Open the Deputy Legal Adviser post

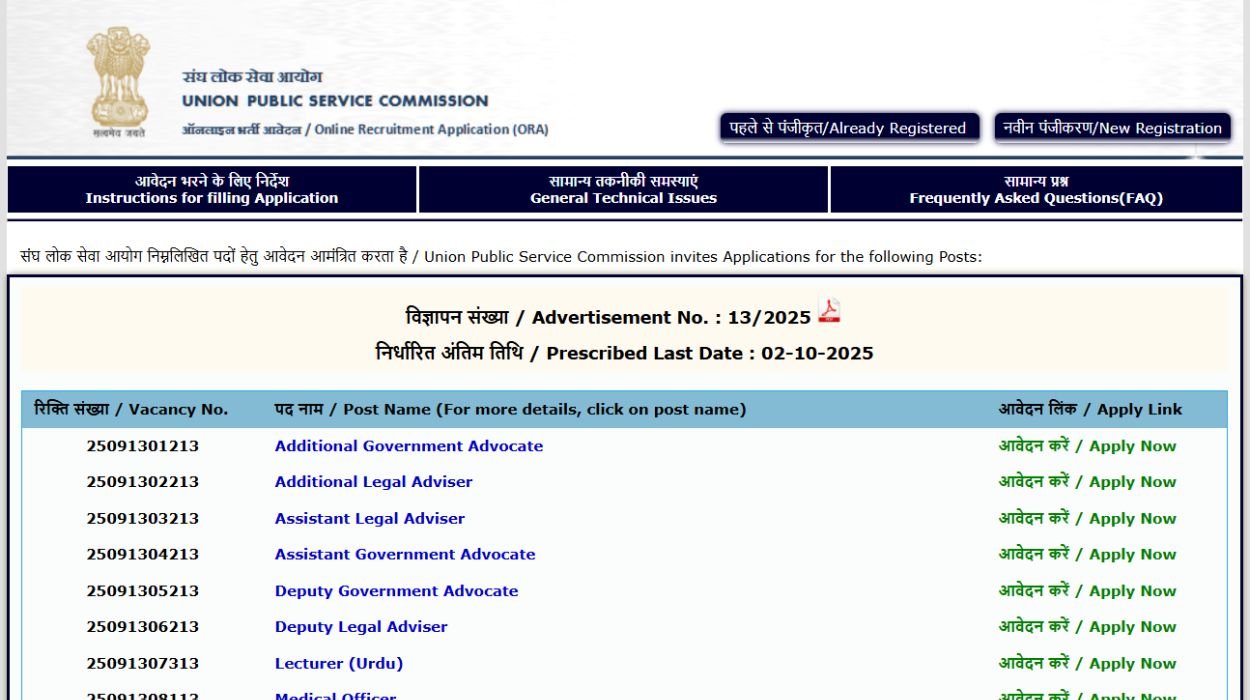pyautogui.click(x=361, y=627)
